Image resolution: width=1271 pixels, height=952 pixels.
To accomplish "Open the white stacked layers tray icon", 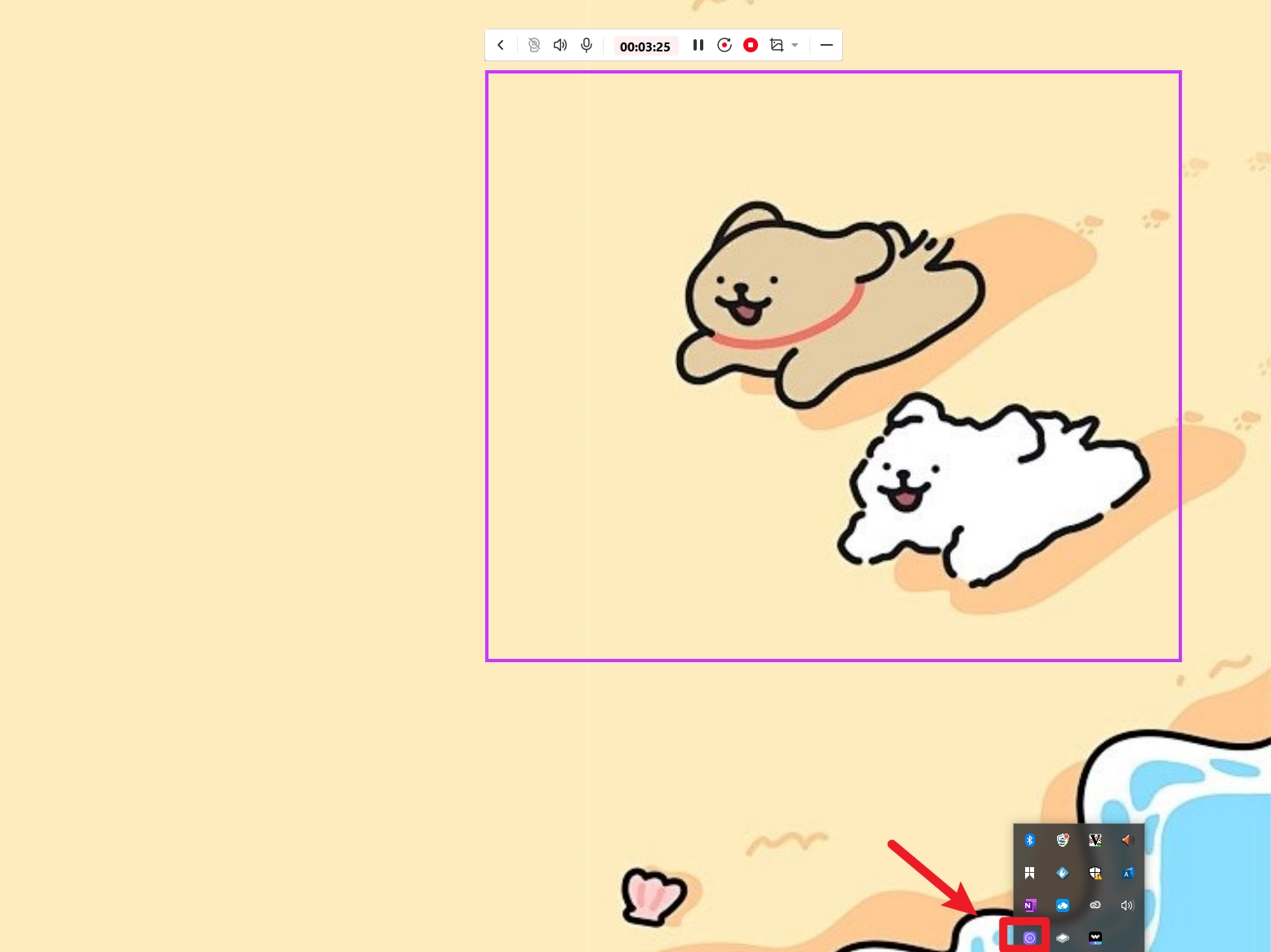I will (x=1063, y=938).
